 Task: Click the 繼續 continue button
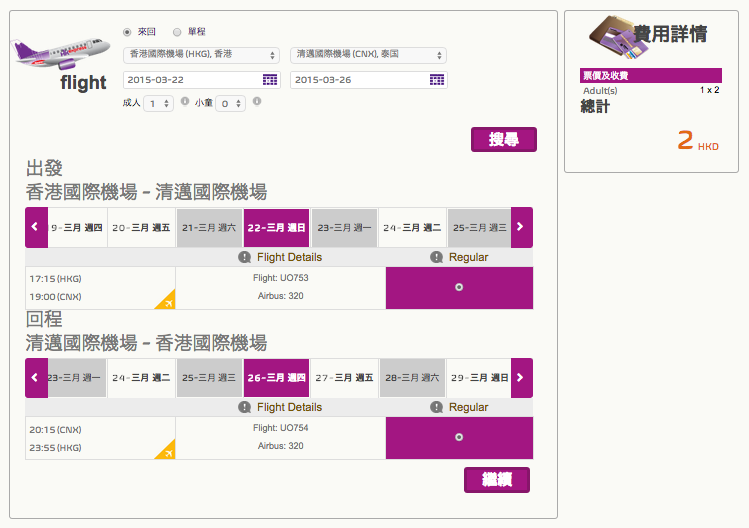coord(497,479)
